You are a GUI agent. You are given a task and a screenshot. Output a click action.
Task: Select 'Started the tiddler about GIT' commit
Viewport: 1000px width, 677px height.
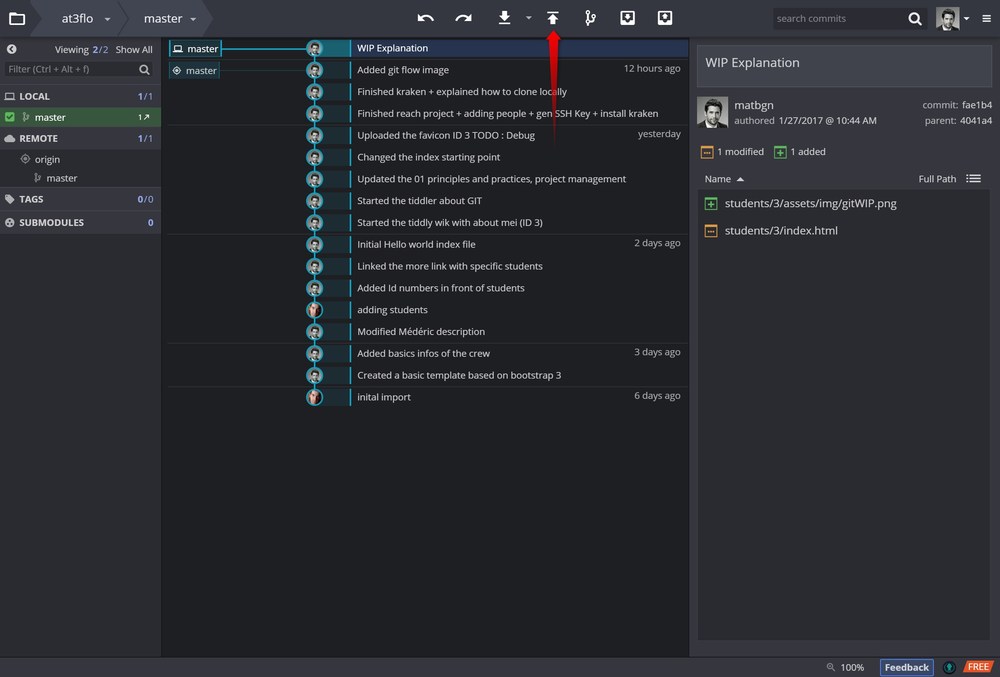(519, 201)
